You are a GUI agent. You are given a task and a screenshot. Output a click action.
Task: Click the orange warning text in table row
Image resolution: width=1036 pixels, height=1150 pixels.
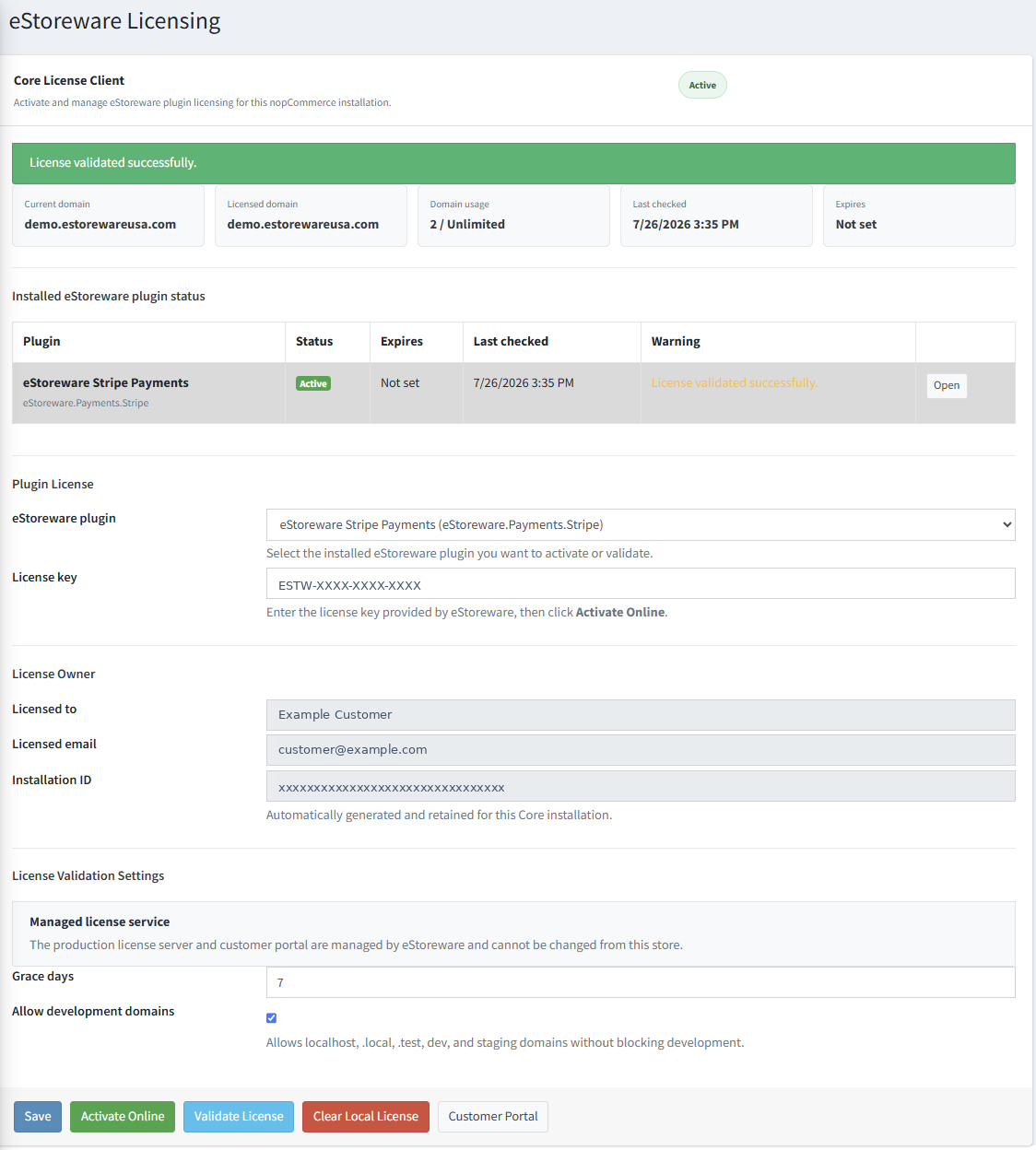click(x=735, y=382)
